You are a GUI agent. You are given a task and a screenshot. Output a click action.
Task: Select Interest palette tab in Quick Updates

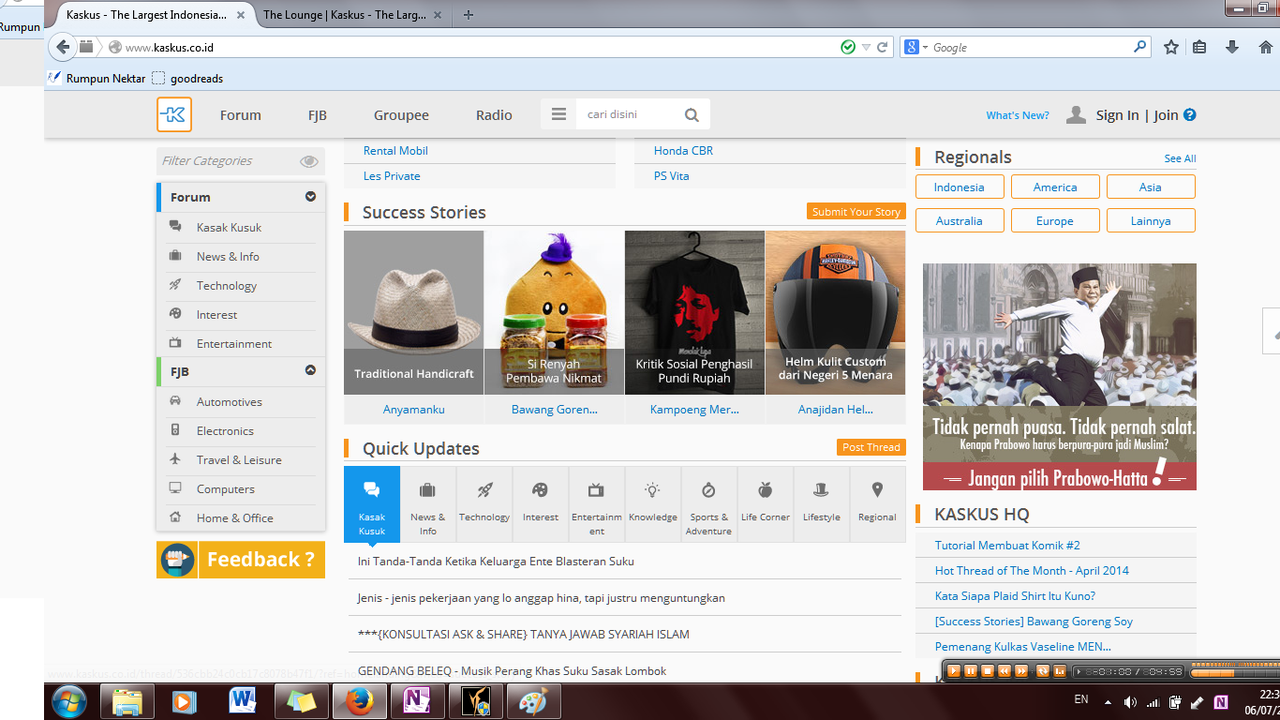coord(540,505)
